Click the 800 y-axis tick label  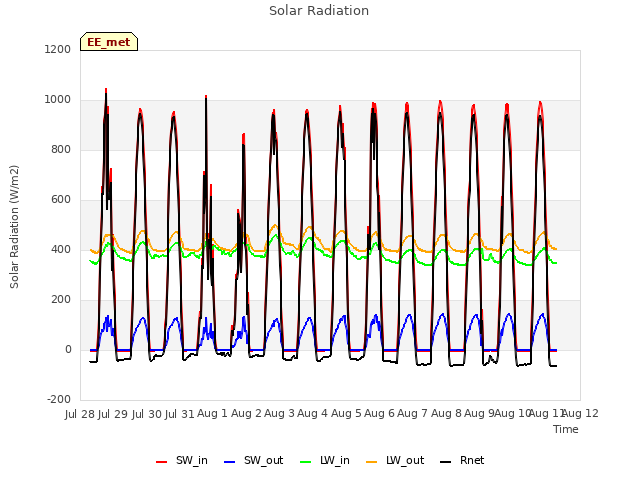tap(61, 149)
